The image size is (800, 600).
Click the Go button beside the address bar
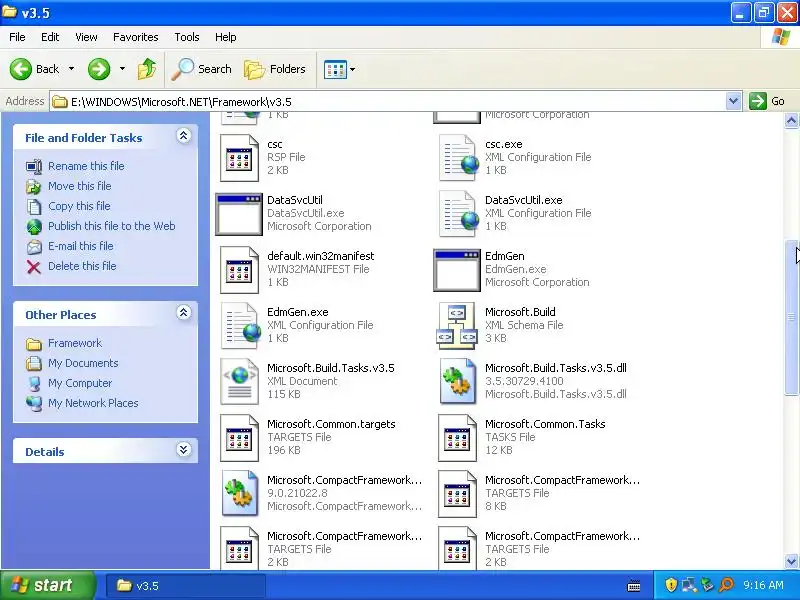coord(767,102)
